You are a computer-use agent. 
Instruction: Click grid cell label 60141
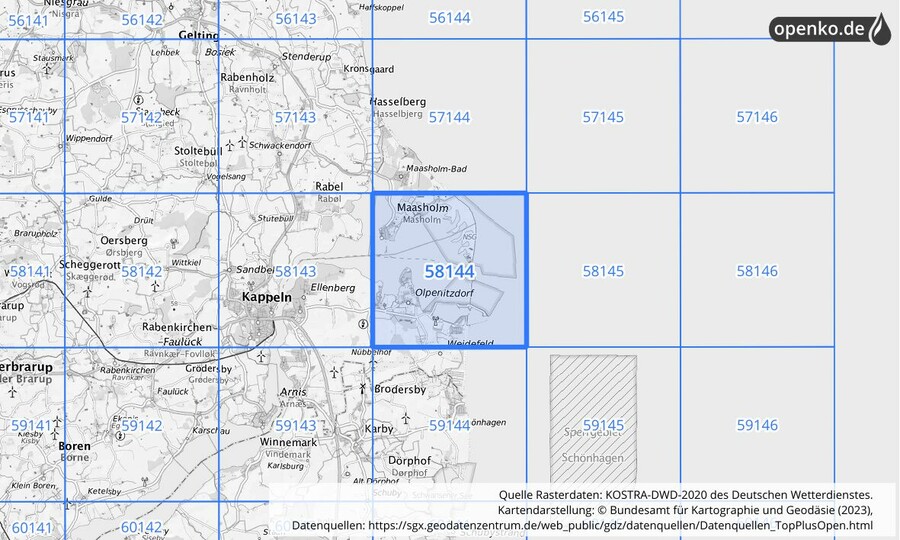(x=31, y=527)
